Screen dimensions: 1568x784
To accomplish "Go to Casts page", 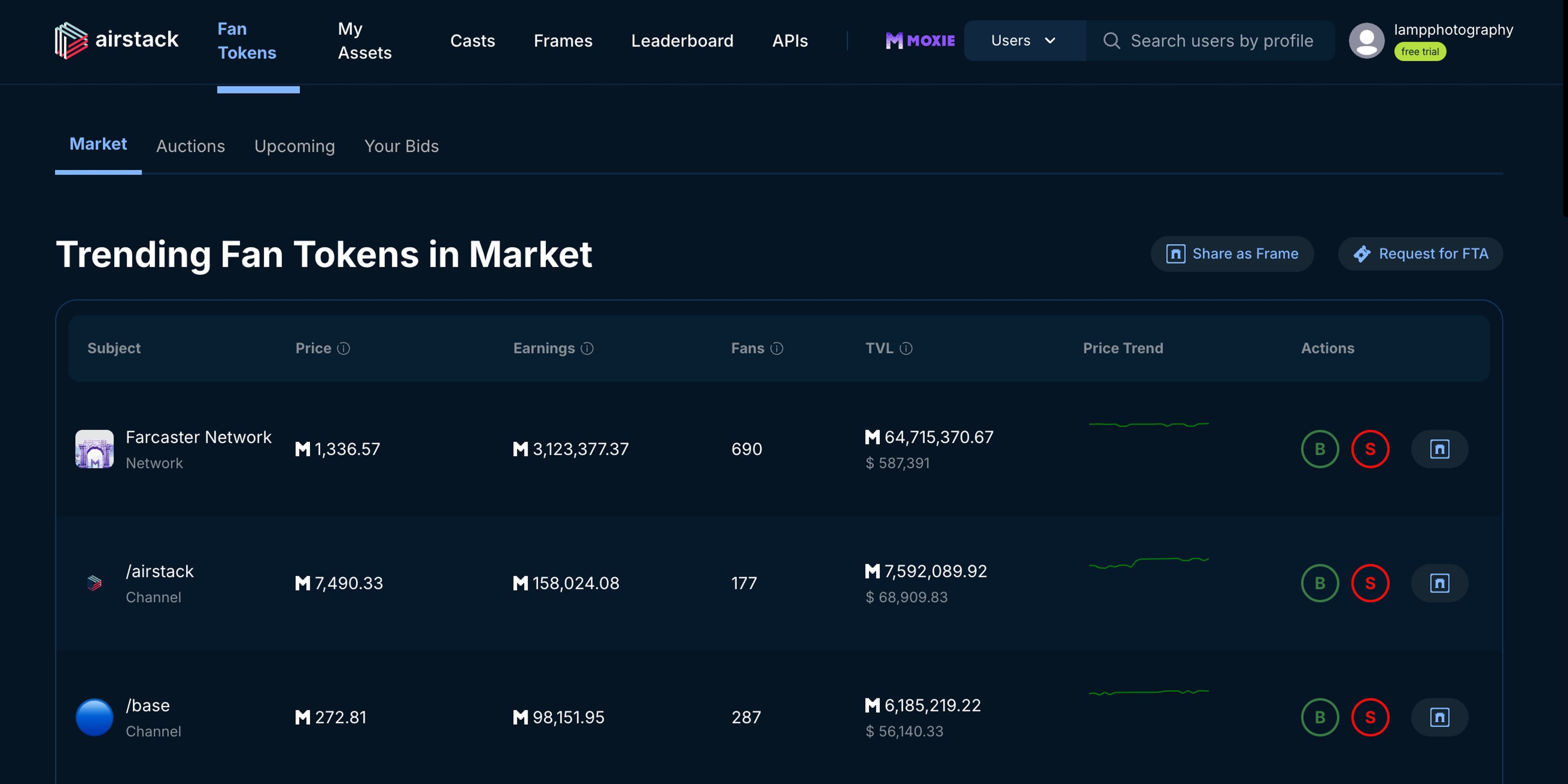I will click(x=472, y=41).
